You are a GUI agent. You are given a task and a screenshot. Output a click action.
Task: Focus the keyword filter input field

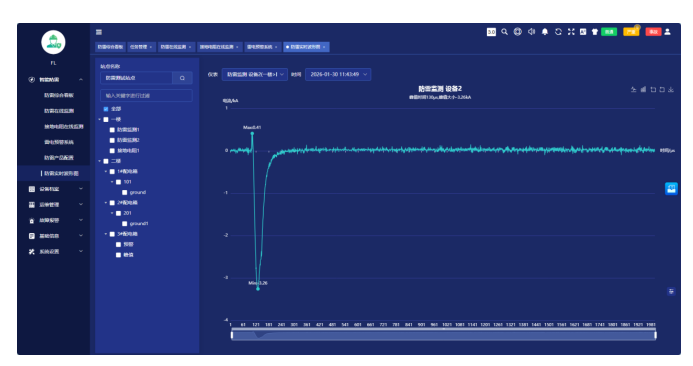pos(146,95)
